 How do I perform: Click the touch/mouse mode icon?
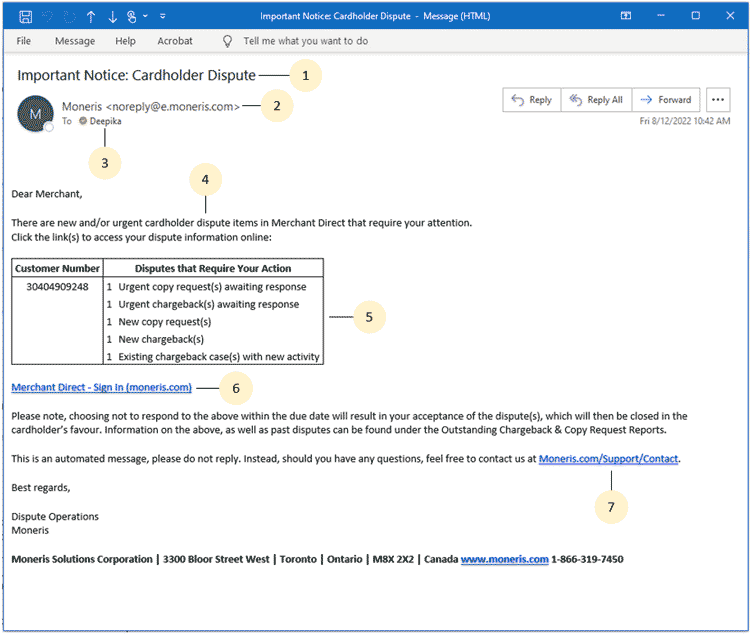(x=132, y=17)
